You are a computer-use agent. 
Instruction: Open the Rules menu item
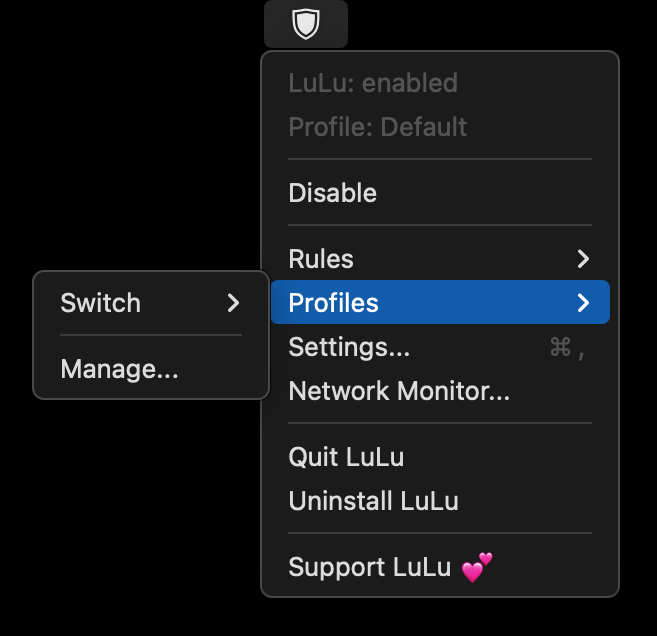point(440,259)
